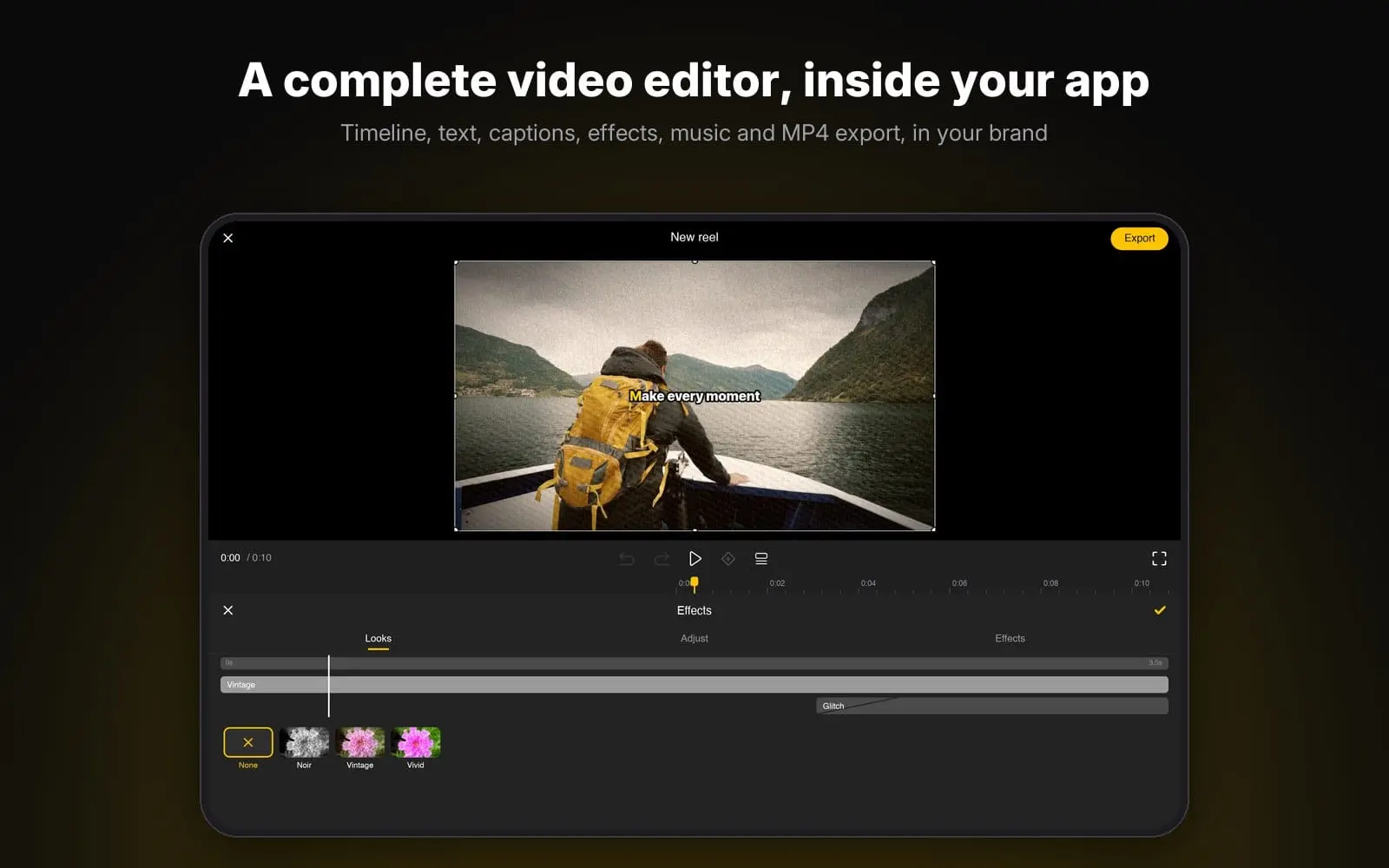
Task: Close the New reel editor
Action: pos(228,238)
